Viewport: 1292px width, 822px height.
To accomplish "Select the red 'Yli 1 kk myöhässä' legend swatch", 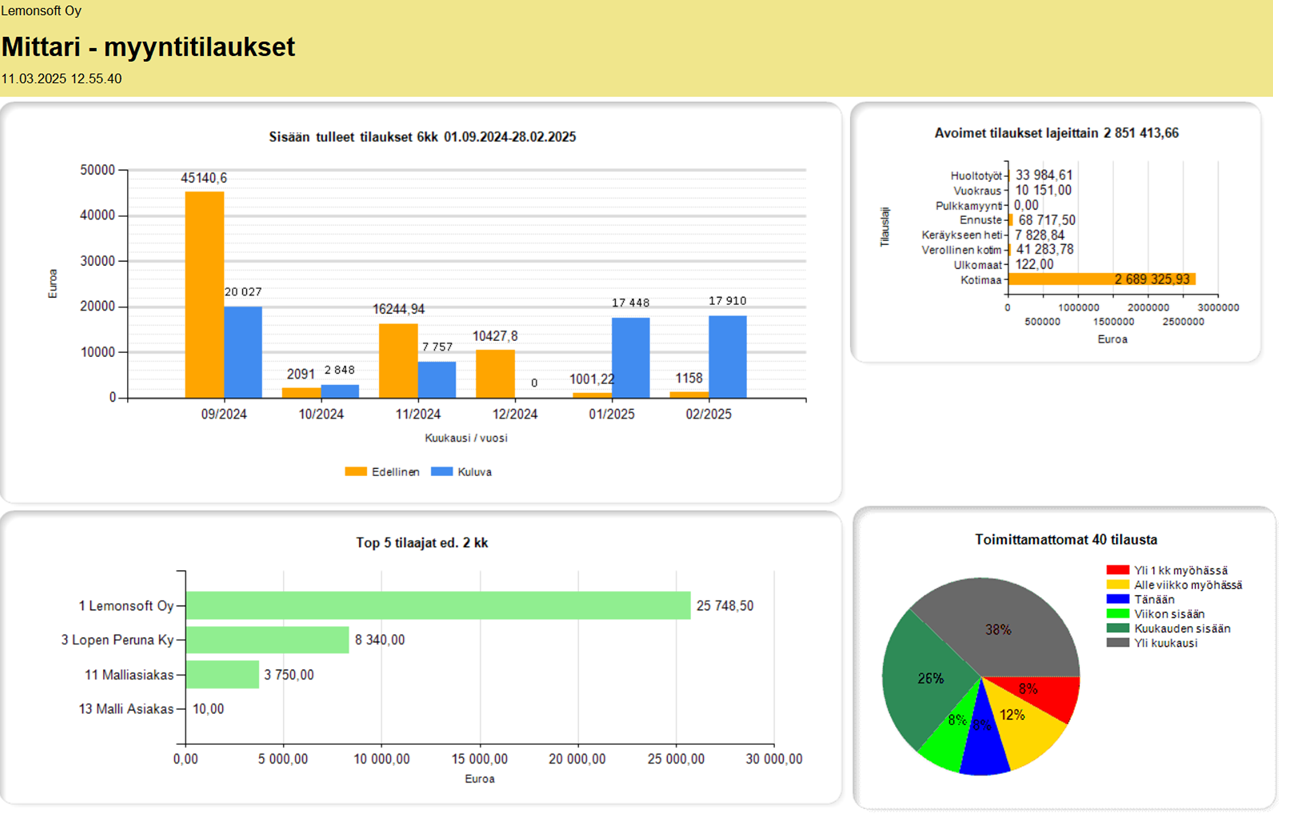I will pos(1117,570).
